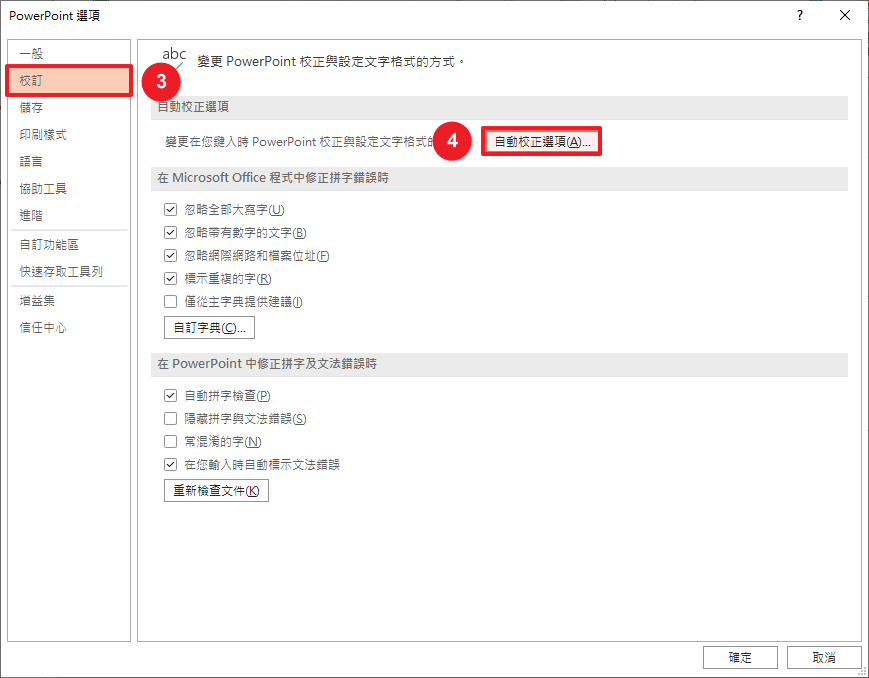This screenshot has height=678, width=869.
Task: Toggle 在您輸入時自動標示文法錯誤 checkbox
Action: (x=170, y=465)
